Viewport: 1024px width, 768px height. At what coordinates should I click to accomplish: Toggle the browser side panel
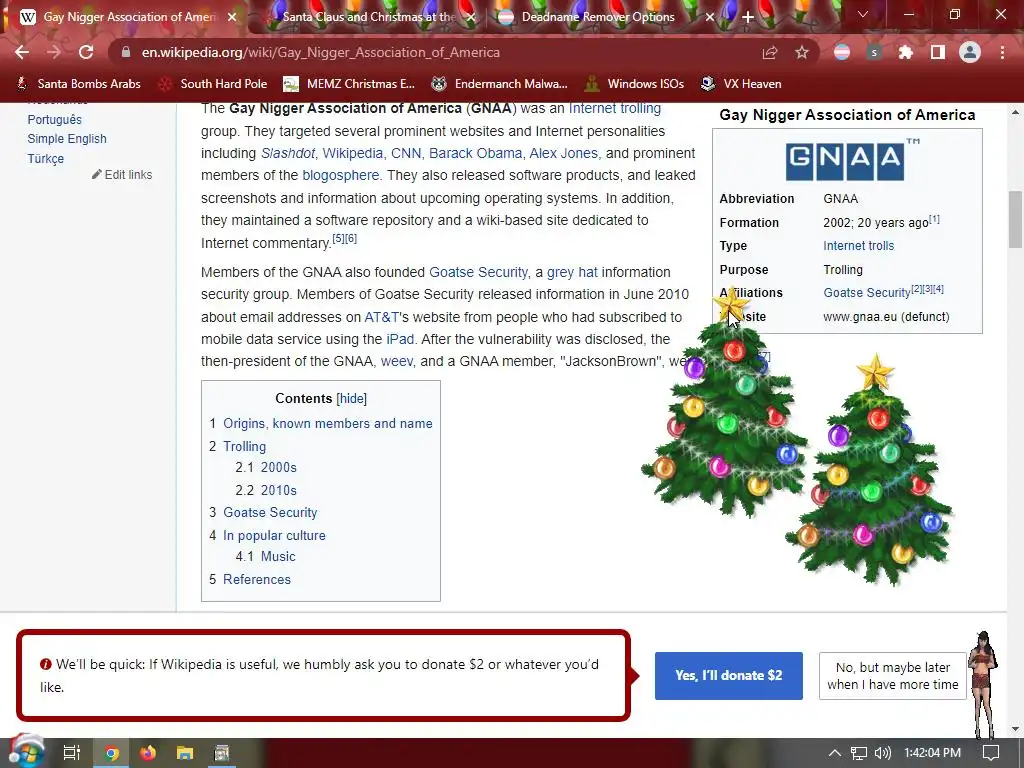click(x=938, y=52)
